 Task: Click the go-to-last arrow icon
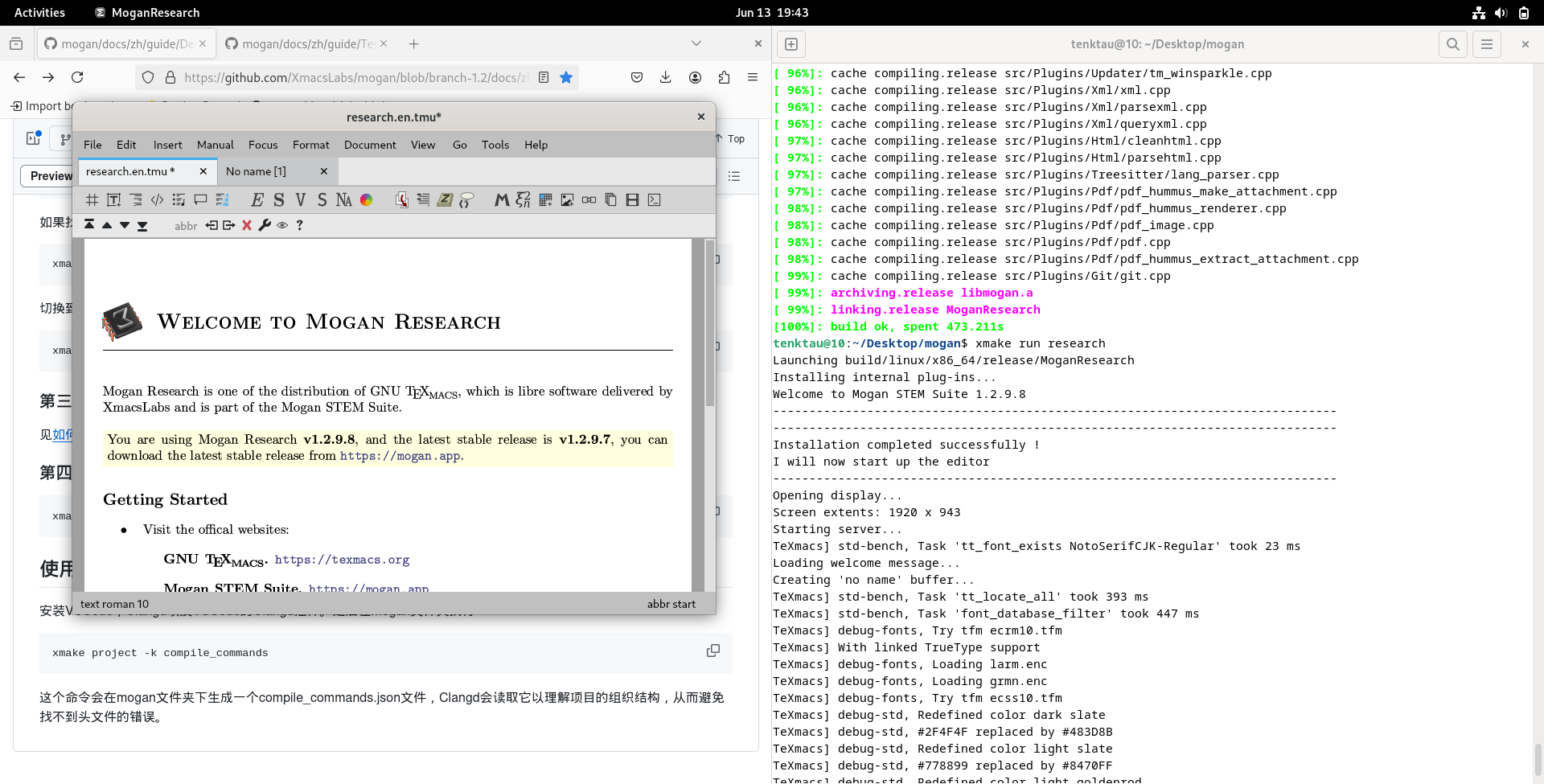(142, 225)
